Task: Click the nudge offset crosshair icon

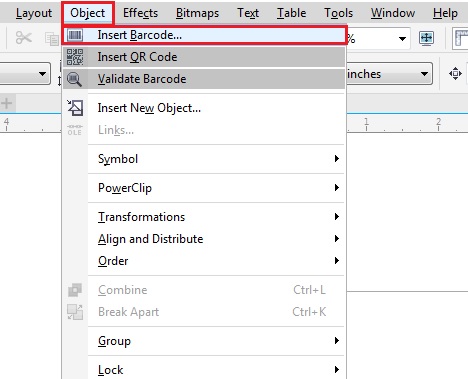Action: [455, 73]
